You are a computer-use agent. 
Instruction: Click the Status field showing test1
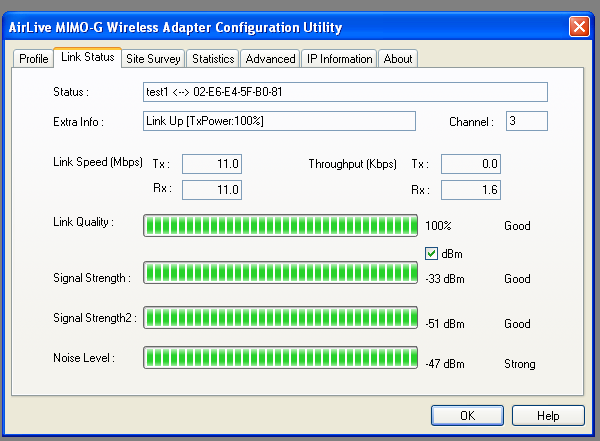click(x=345, y=92)
